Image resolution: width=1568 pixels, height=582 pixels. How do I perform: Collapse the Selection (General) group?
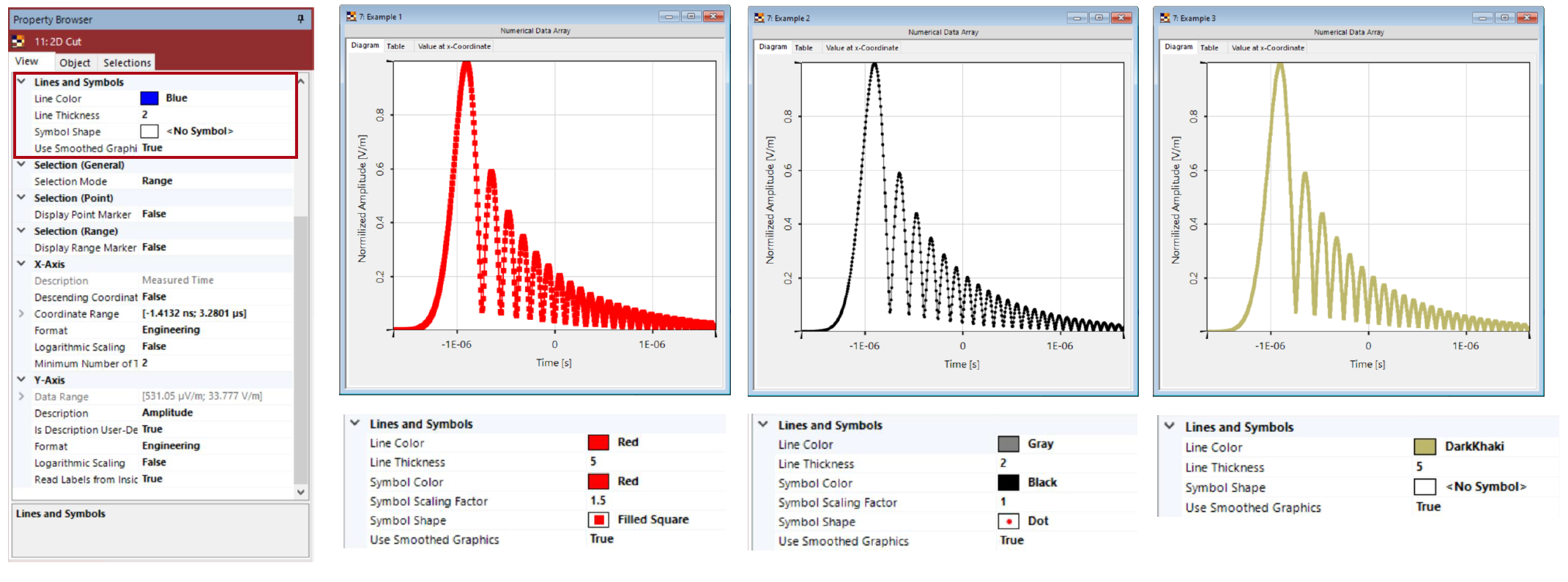point(21,165)
